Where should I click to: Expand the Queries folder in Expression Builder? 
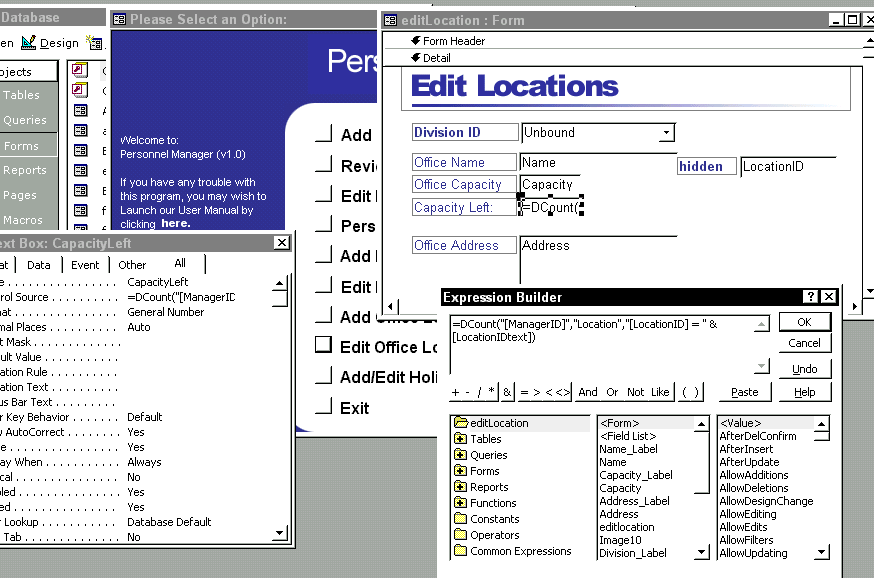click(x=460, y=455)
